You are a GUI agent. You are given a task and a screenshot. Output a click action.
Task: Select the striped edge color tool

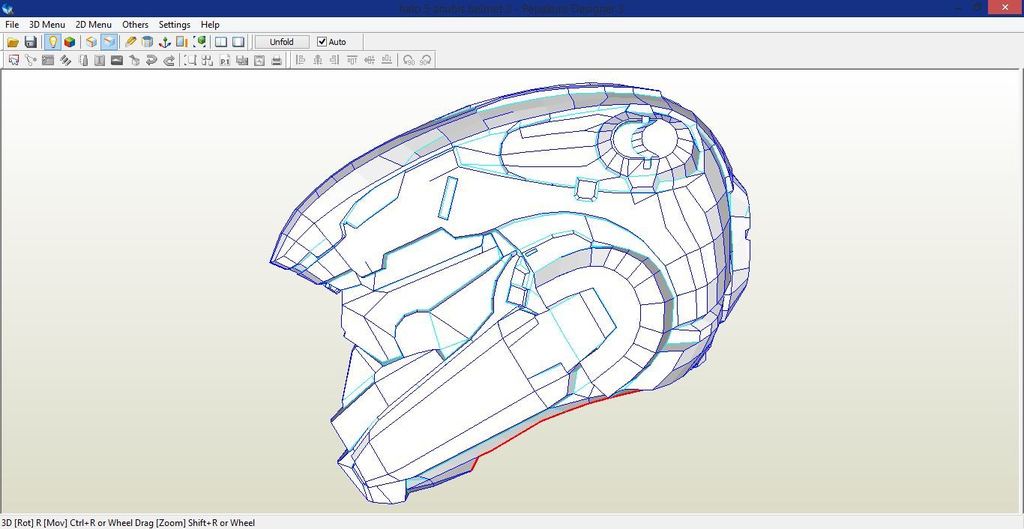point(65,61)
